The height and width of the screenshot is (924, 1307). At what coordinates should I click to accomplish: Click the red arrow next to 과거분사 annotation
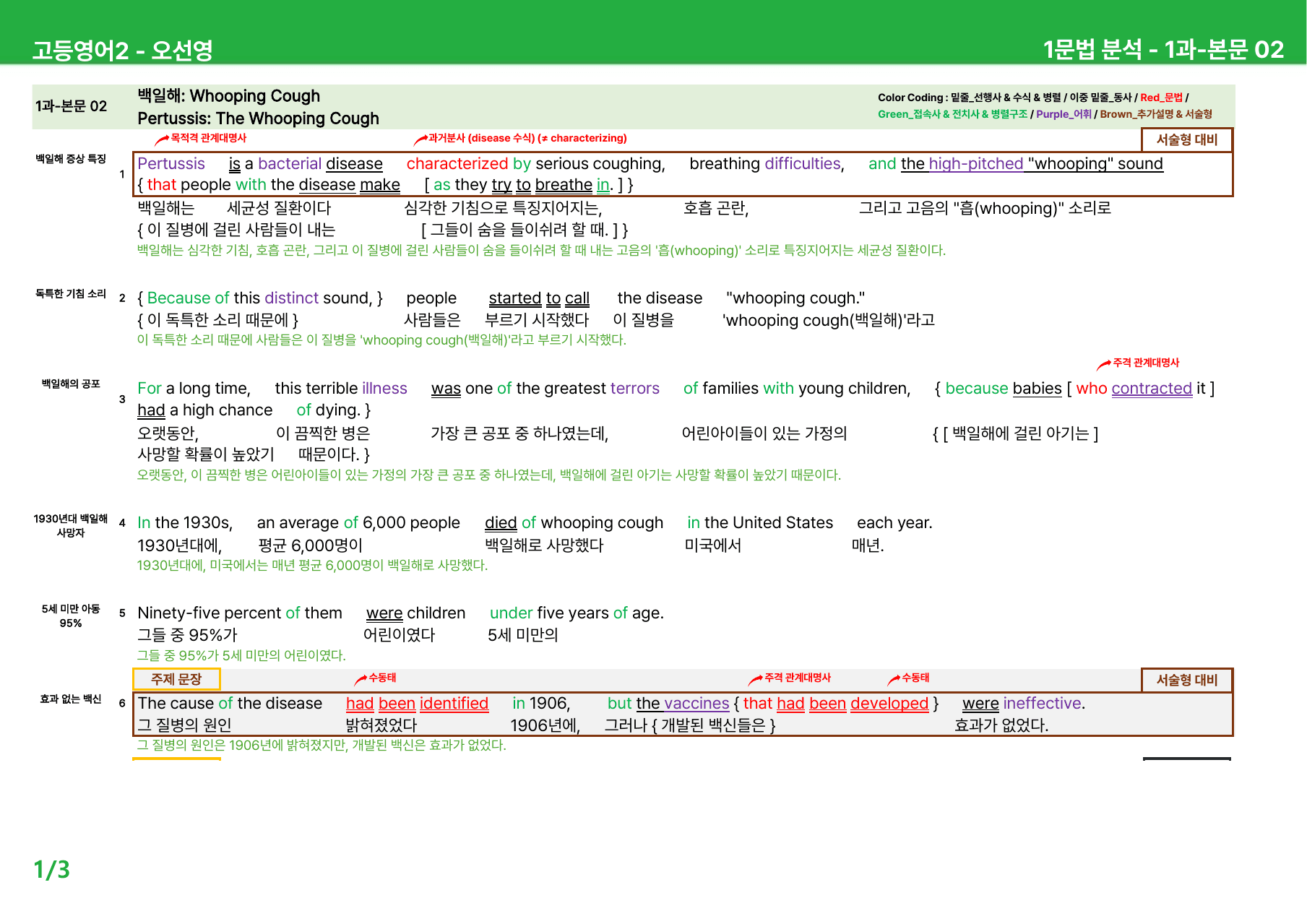point(420,139)
